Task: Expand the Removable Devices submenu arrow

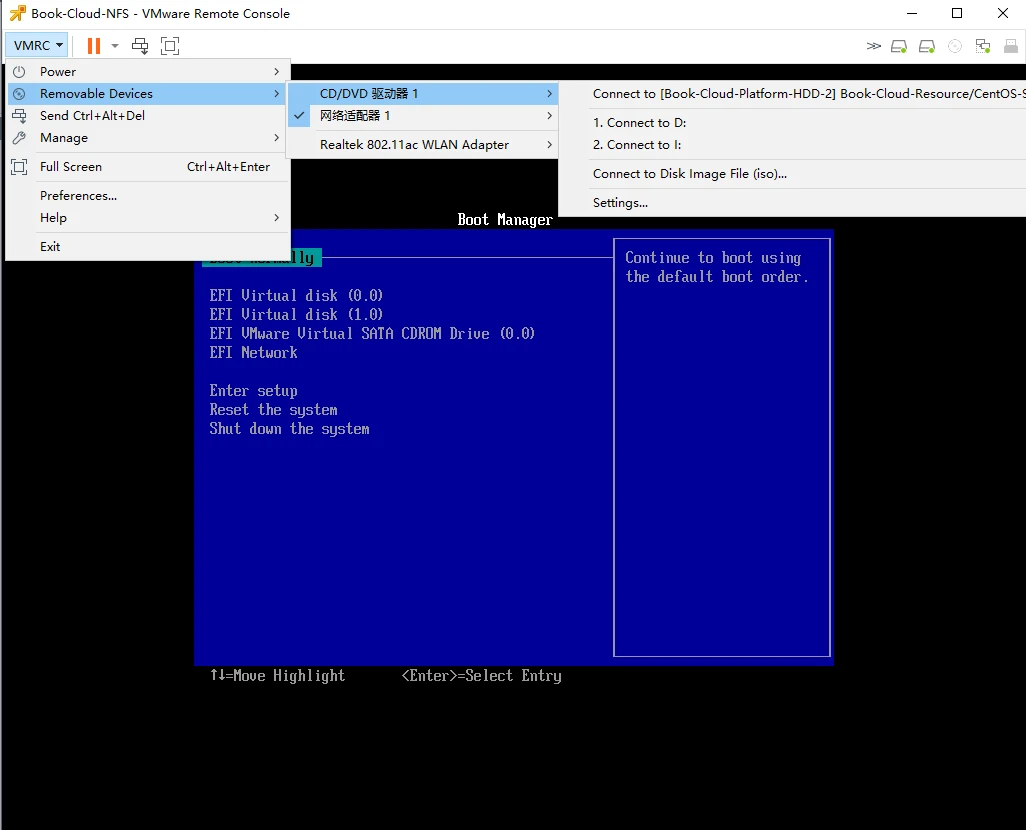Action: pyautogui.click(x=277, y=94)
